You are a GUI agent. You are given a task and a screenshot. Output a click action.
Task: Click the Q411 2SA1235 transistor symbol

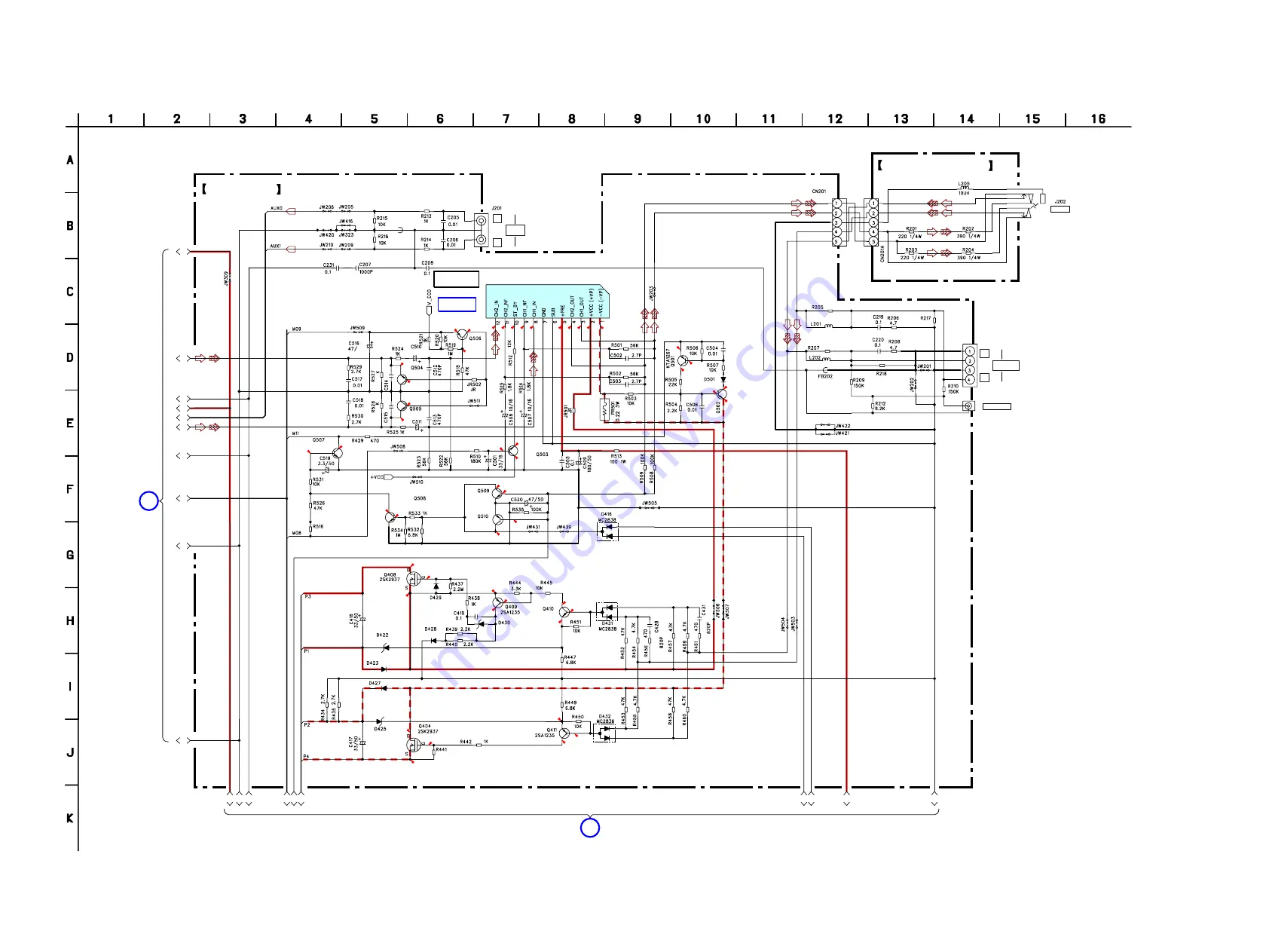pos(564,733)
